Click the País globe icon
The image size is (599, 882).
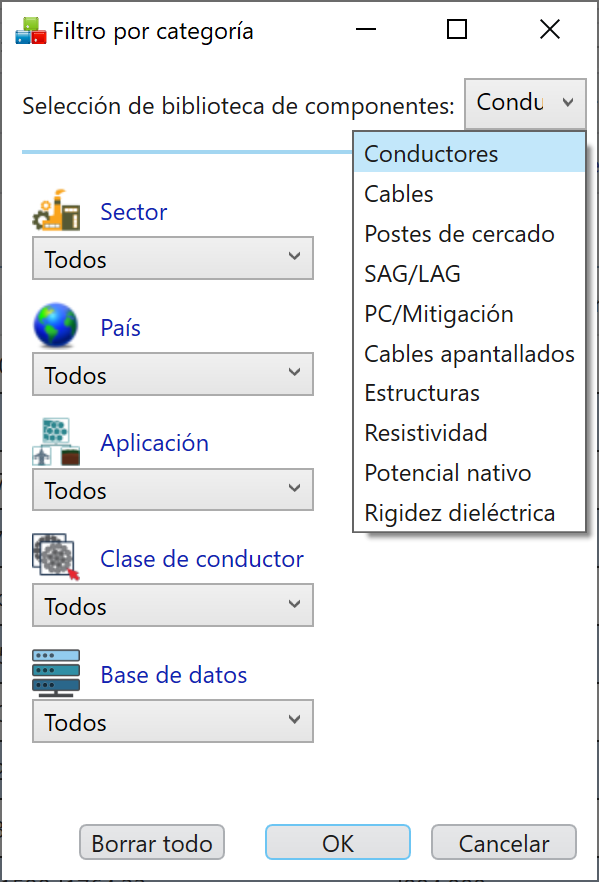pyautogui.click(x=56, y=325)
